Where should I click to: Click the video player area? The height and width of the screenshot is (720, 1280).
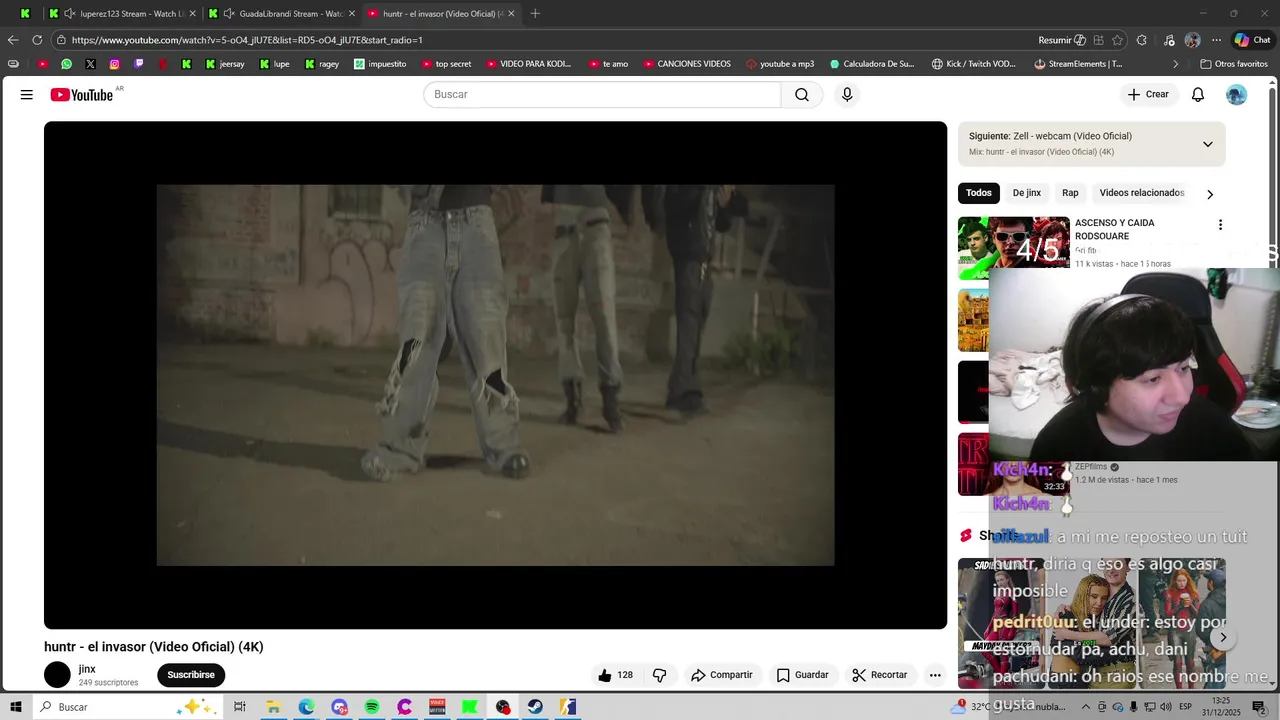pyautogui.click(x=495, y=375)
